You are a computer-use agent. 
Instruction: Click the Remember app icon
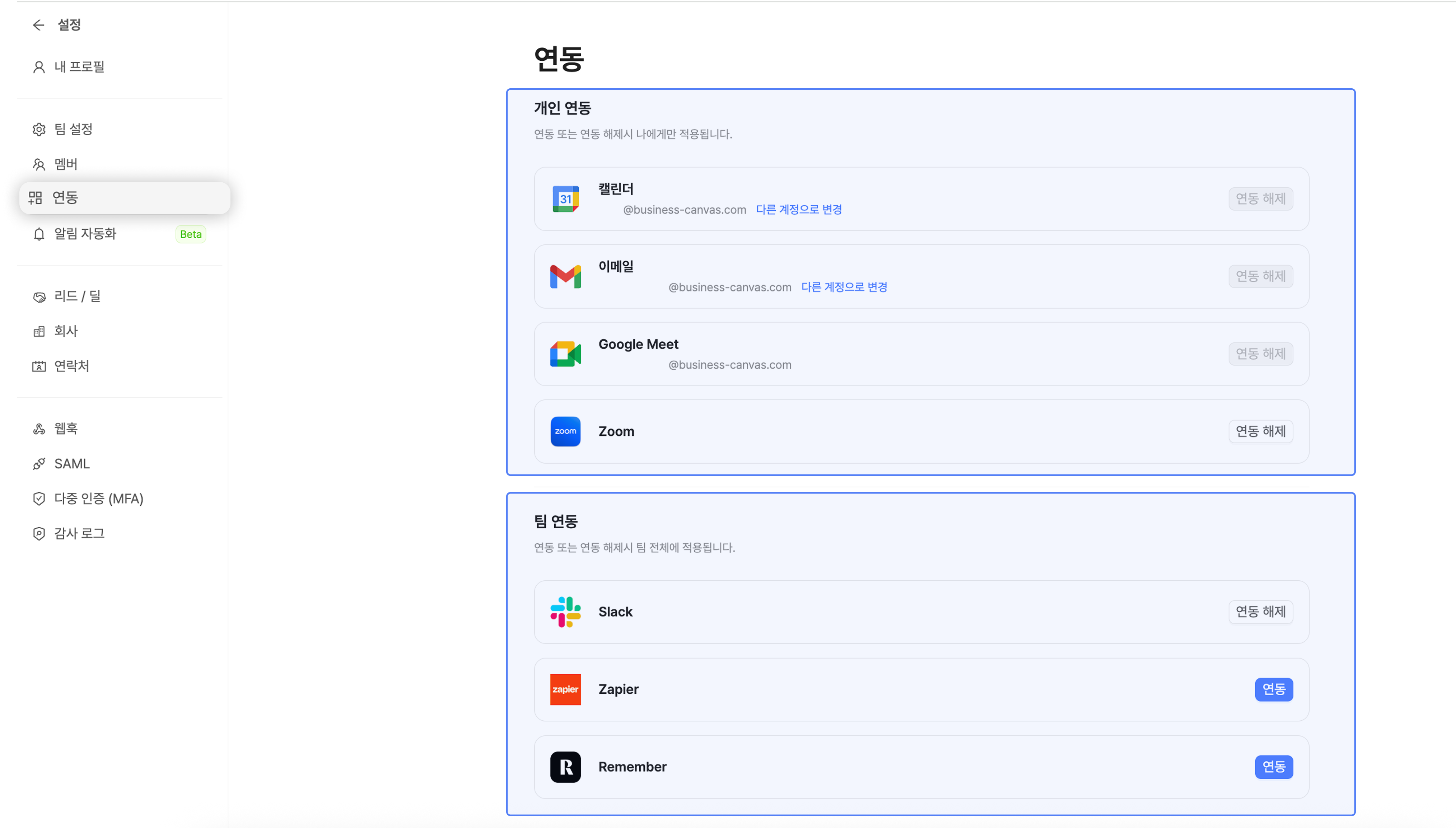[x=565, y=767]
